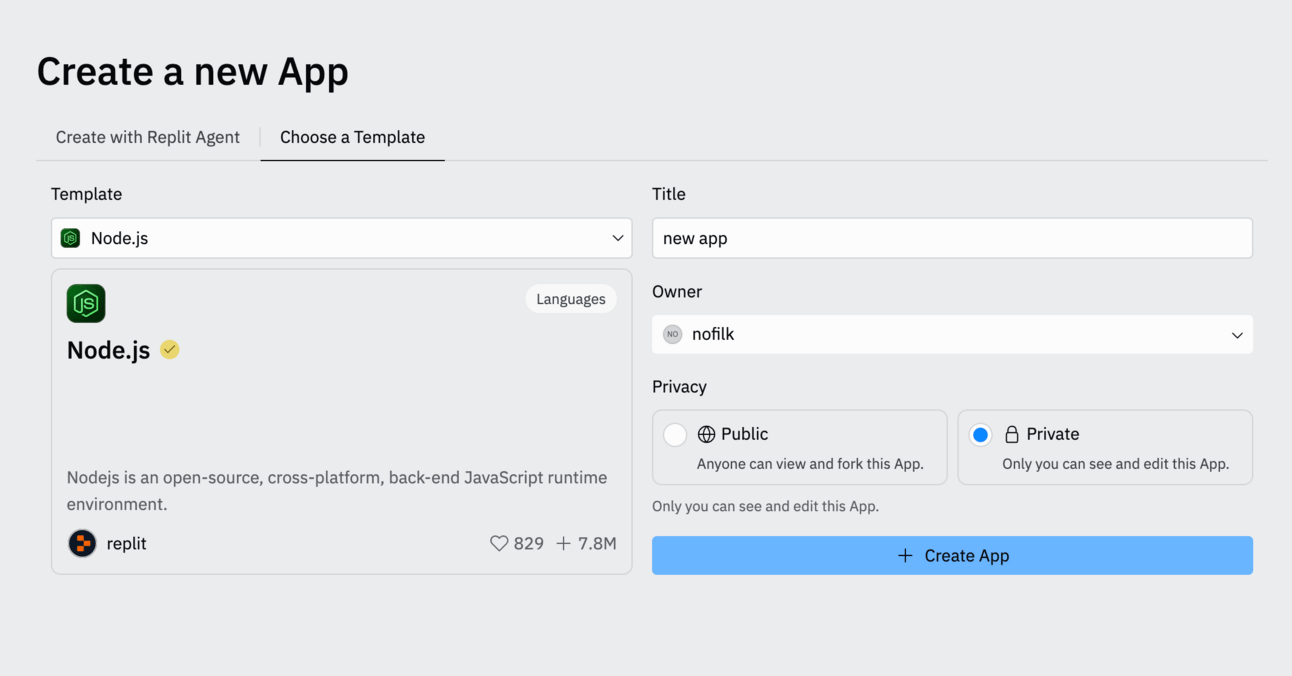This screenshot has height=676, width=1292.
Task: Click the verified checkmark badge beside Node.js
Action: (170, 349)
